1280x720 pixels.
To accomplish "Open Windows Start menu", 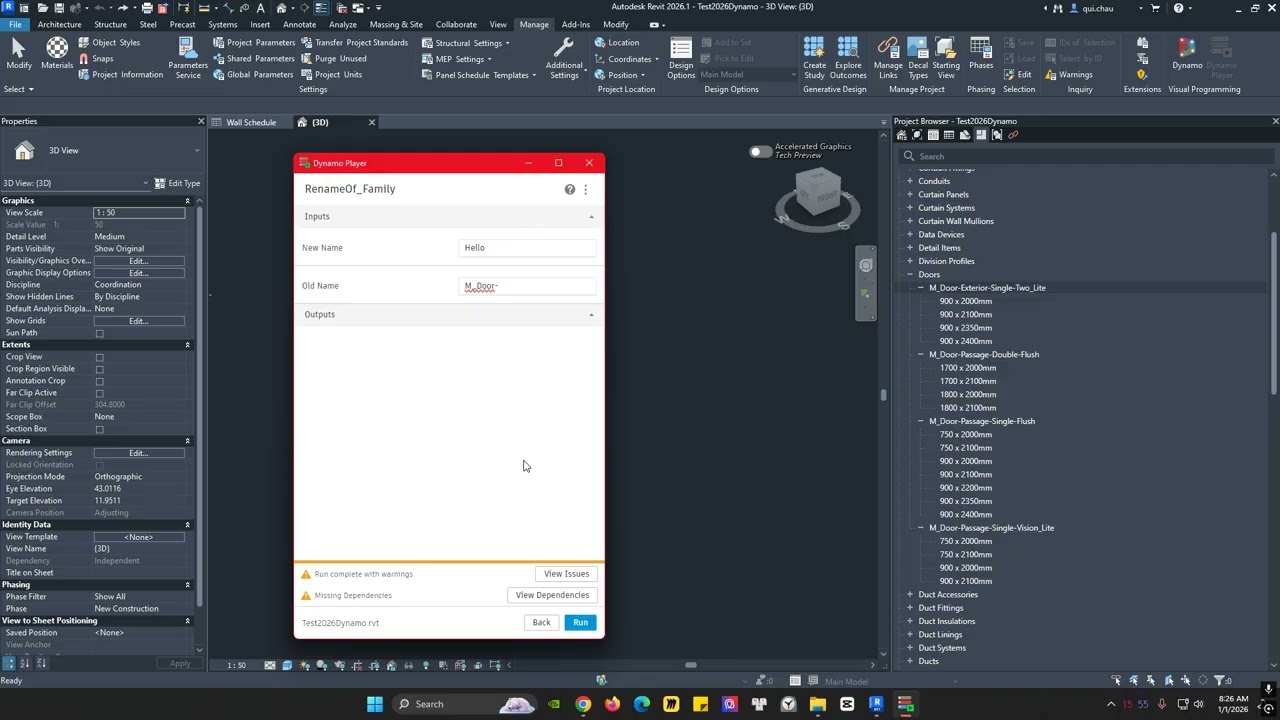I will [374, 704].
